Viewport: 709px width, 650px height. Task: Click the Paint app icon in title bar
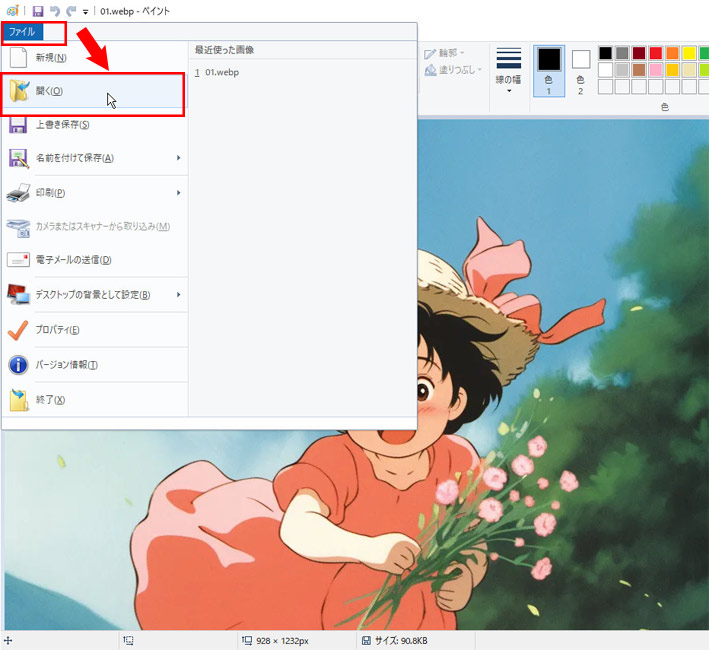[x=12, y=10]
